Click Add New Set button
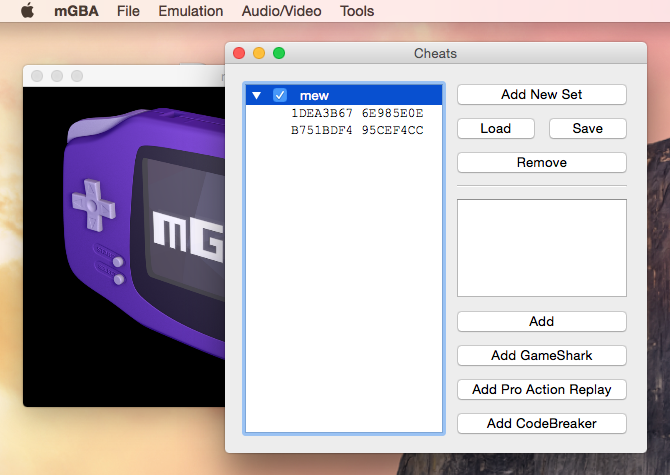Viewport: 670px width, 475px height. click(541, 94)
